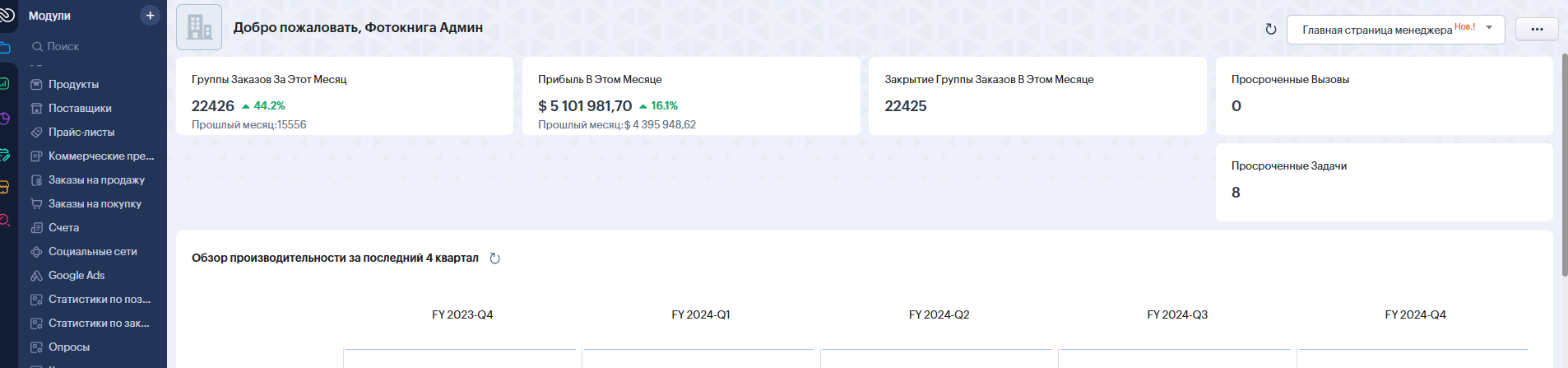Click the plus icon next to Модули

pyautogui.click(x=150, y=16)
